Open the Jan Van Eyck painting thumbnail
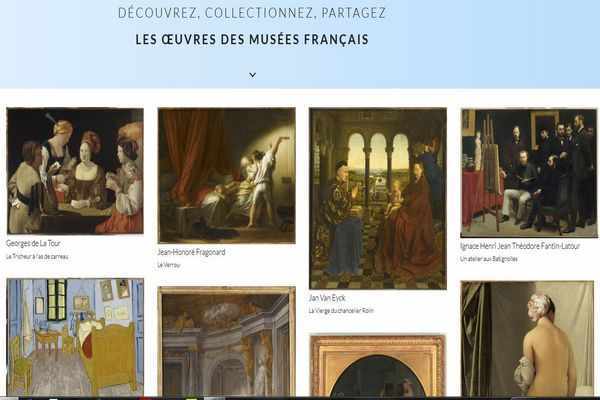This screenshot has width=600, height=400. [378, 198]
